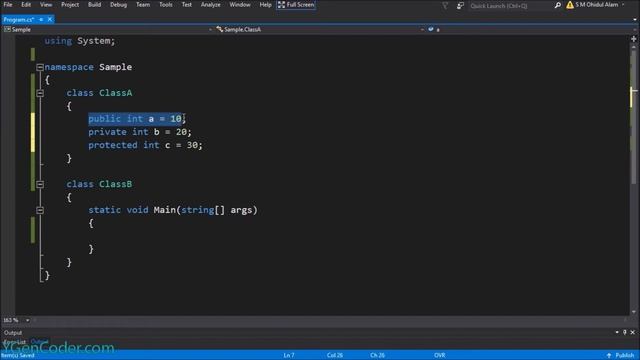Open the Team menu
Screen dimensions: 640x360
click(x=143, y=5)
